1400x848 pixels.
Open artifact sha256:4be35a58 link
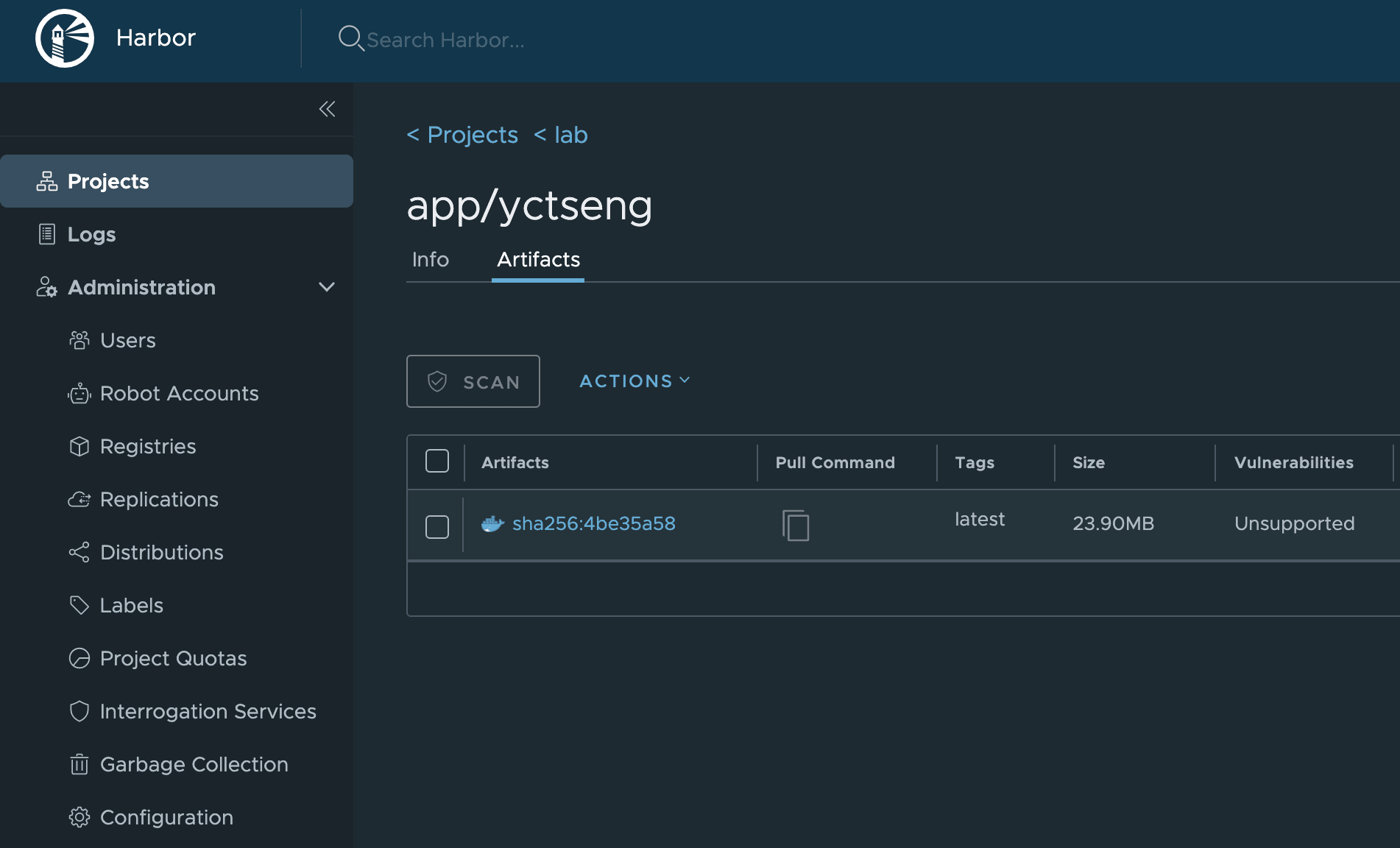[x=594, y=523]
